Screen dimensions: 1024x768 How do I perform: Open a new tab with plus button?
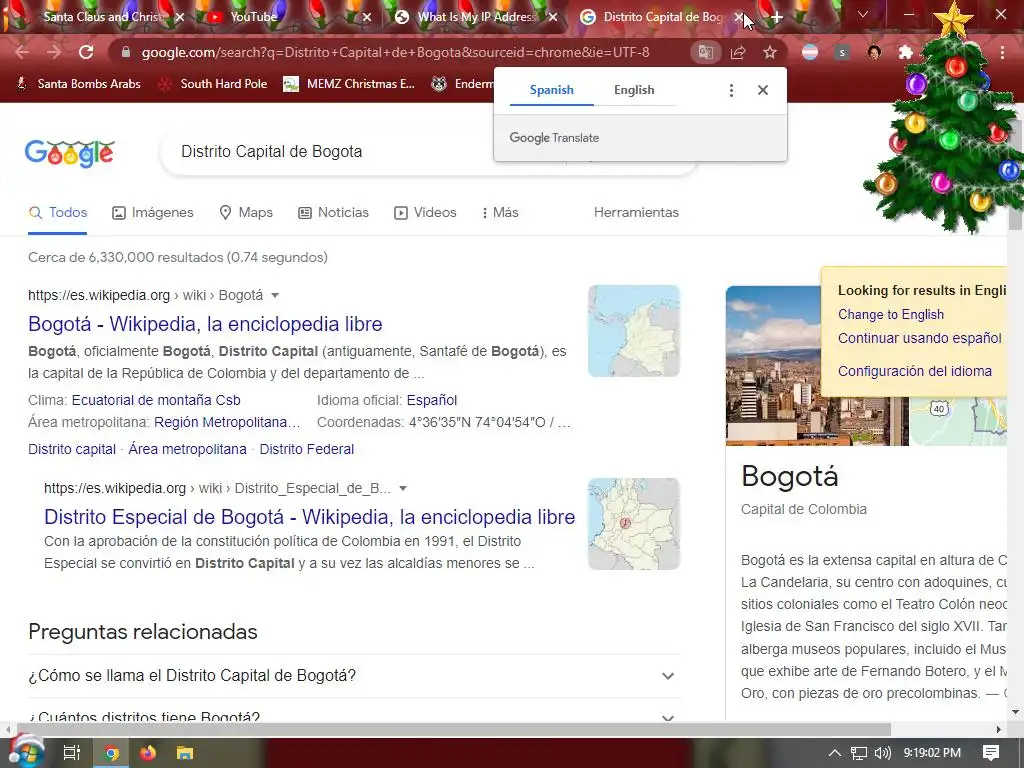click(x=776, y=18)
